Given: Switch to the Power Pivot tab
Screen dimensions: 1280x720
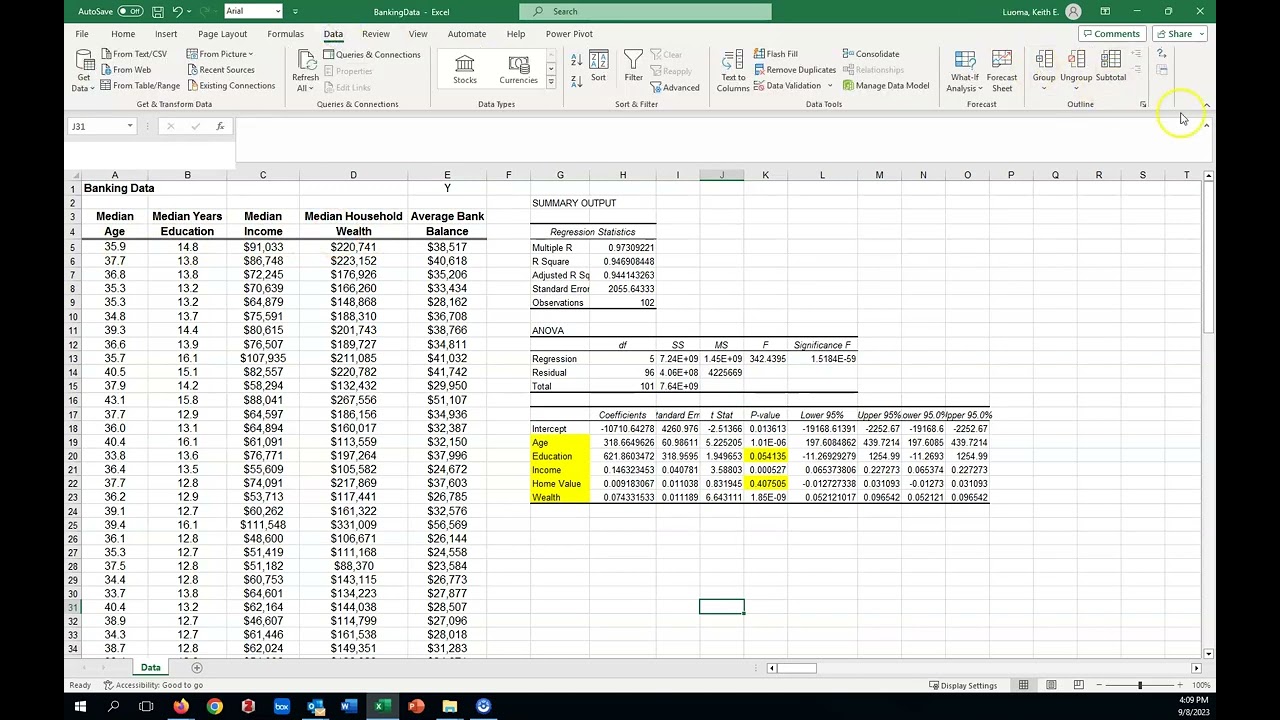Looking at the screenshot, I should [569, 34].
